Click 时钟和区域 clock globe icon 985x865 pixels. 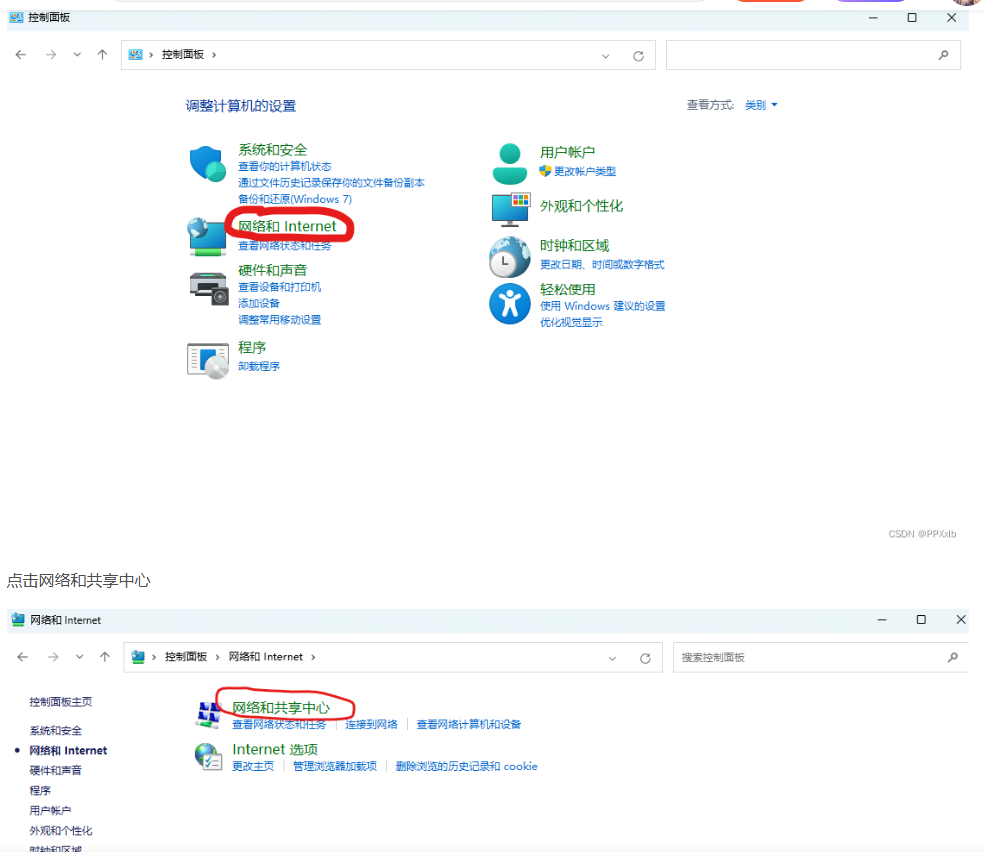pos(509,257)
